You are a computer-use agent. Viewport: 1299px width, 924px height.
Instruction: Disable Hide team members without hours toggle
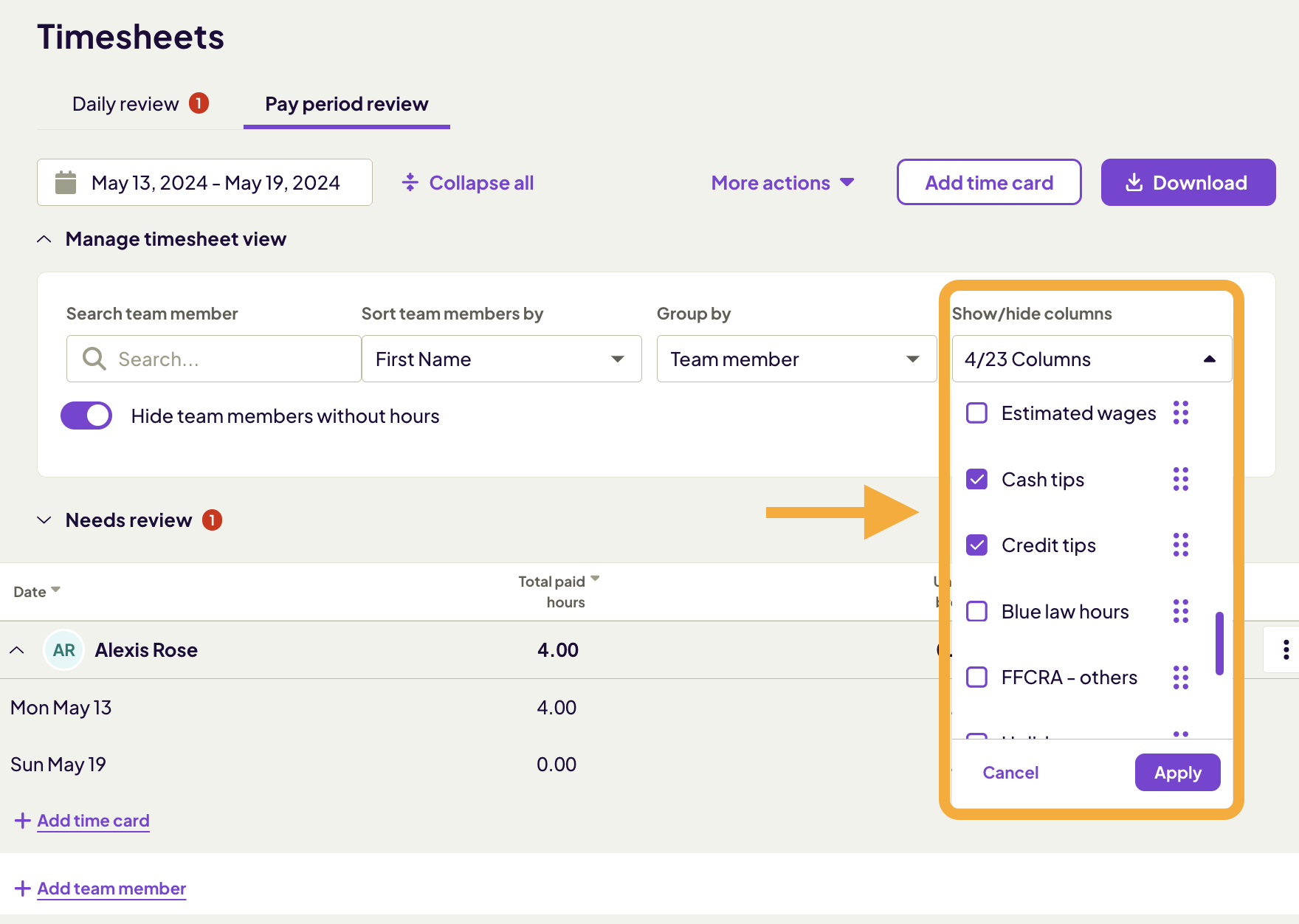[x=86, y=416]
